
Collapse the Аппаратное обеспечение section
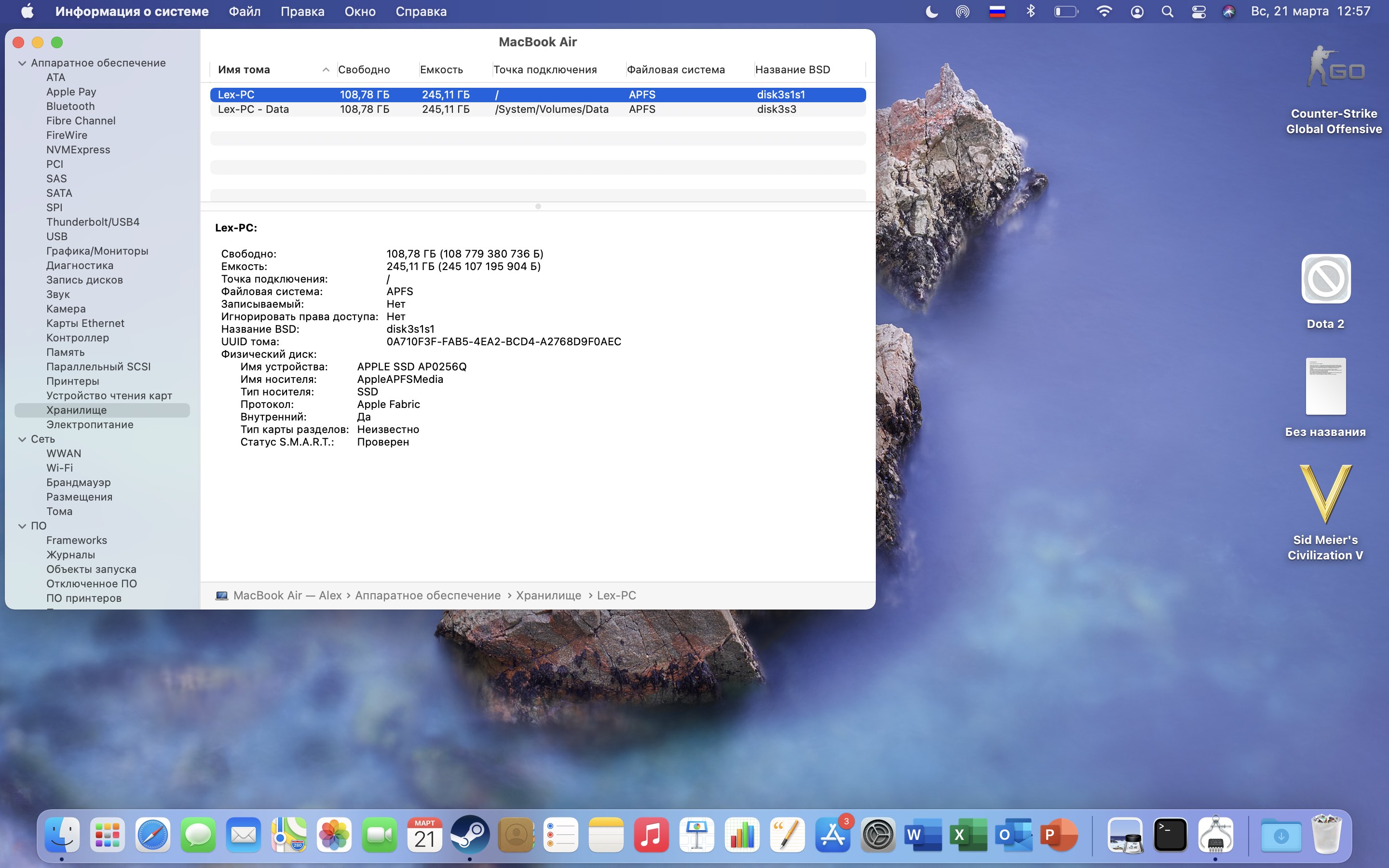pos(22,63)
